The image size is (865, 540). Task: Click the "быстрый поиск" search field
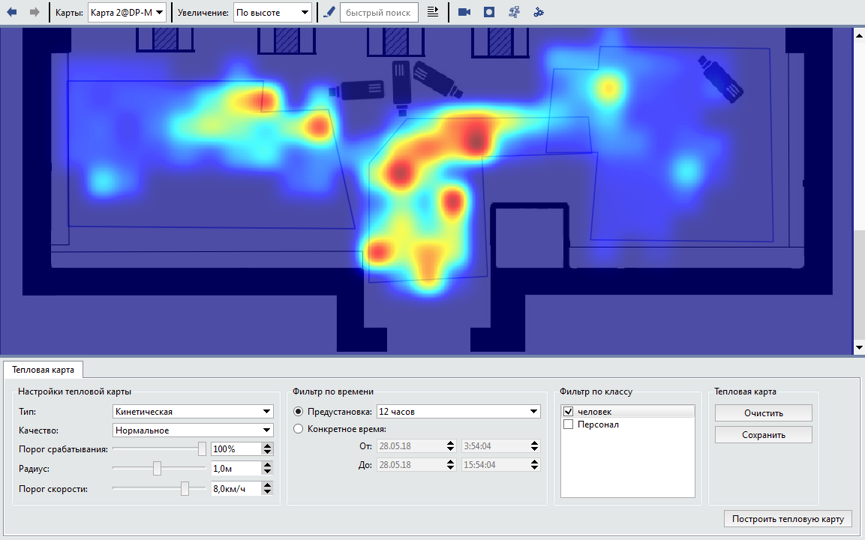(380, 12)
